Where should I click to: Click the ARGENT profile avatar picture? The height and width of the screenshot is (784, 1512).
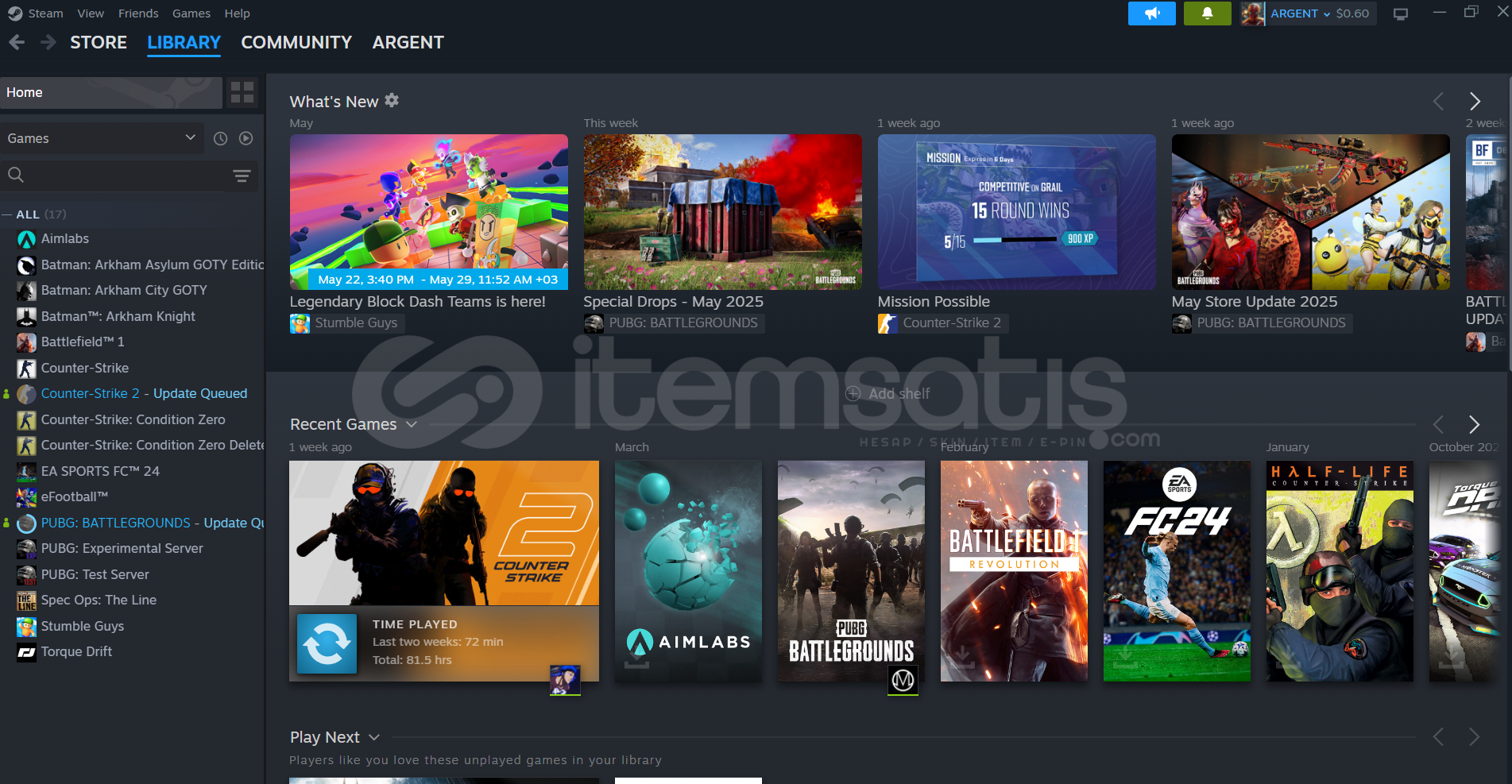[x=1253, y=14]
